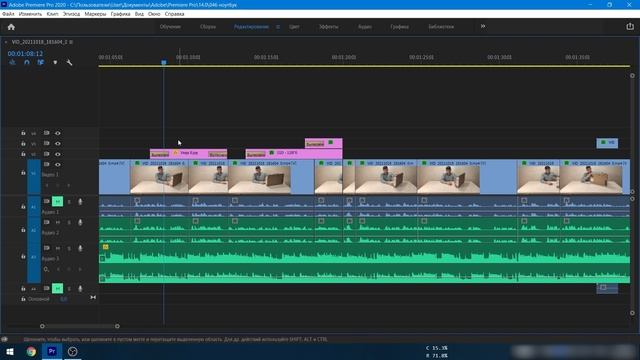This screenshot has width=640, height=360.
Task: Solo the Аудио 2 track with S button
Action: click(x=69, y=222)
